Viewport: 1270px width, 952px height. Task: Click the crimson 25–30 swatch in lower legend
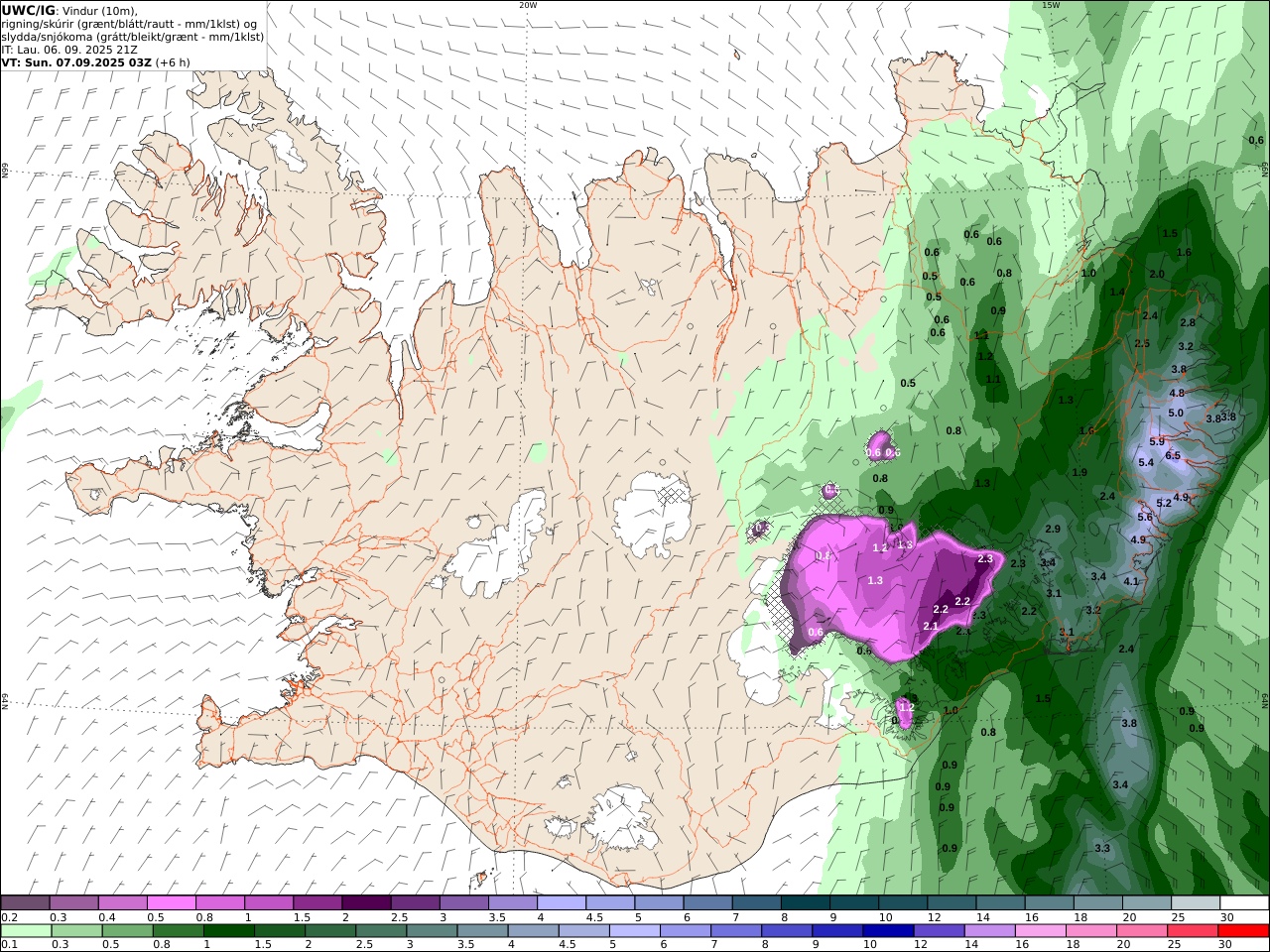pos(1192,931)
